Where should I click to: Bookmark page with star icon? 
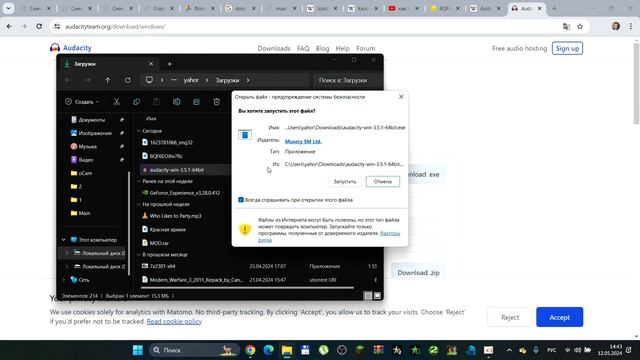580,27
